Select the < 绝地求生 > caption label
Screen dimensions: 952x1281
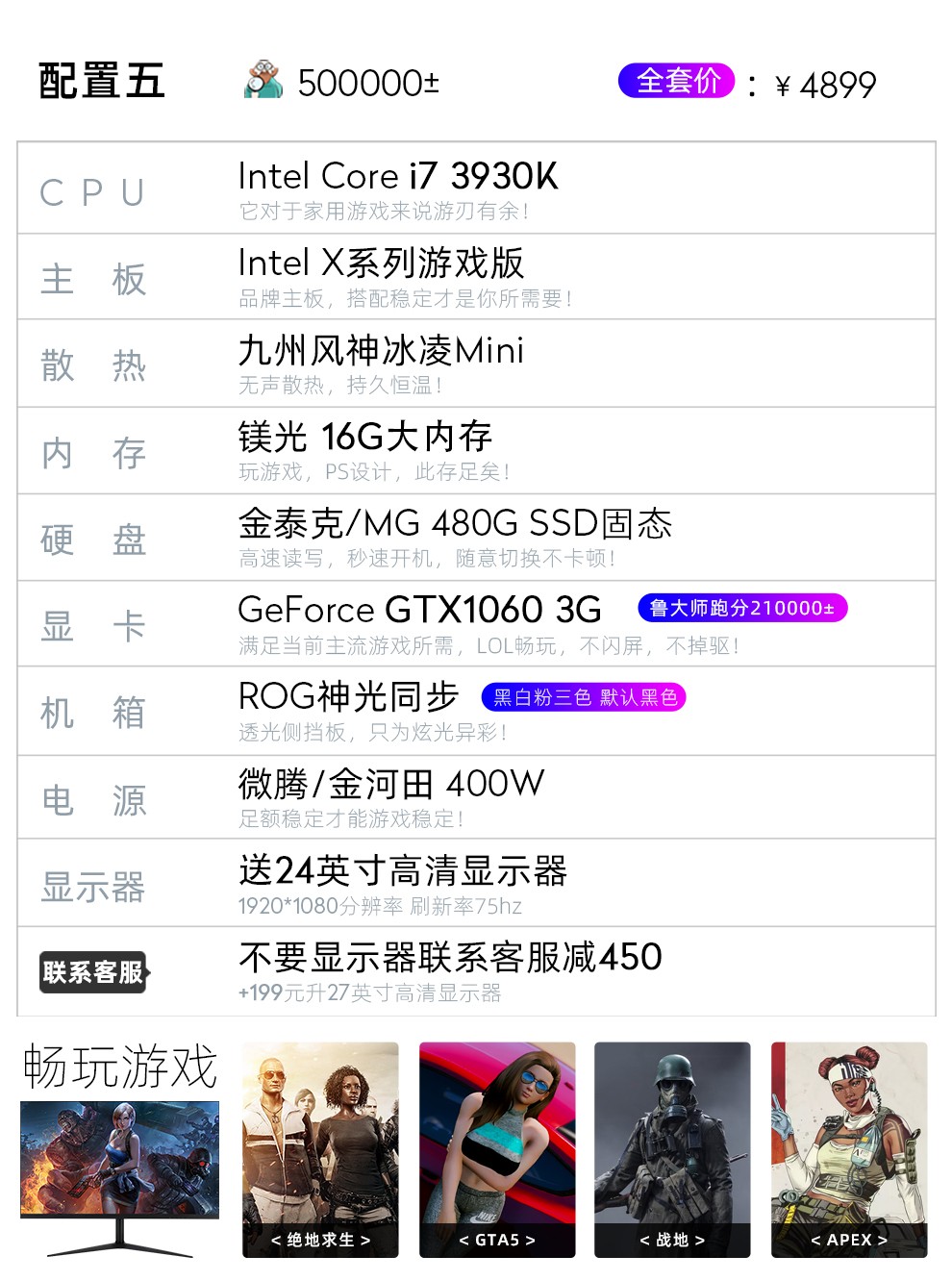(320, 1241)
